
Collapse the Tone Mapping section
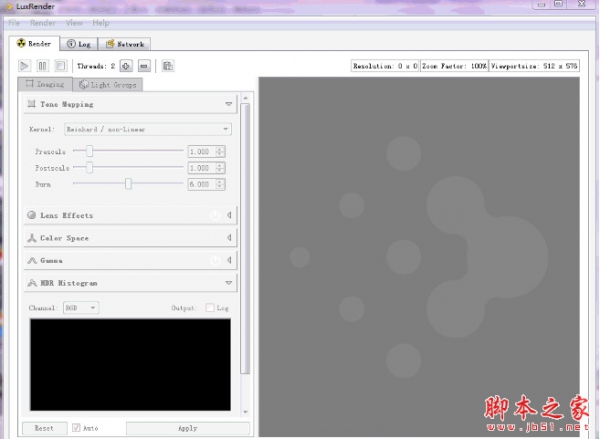click(228, 104)
